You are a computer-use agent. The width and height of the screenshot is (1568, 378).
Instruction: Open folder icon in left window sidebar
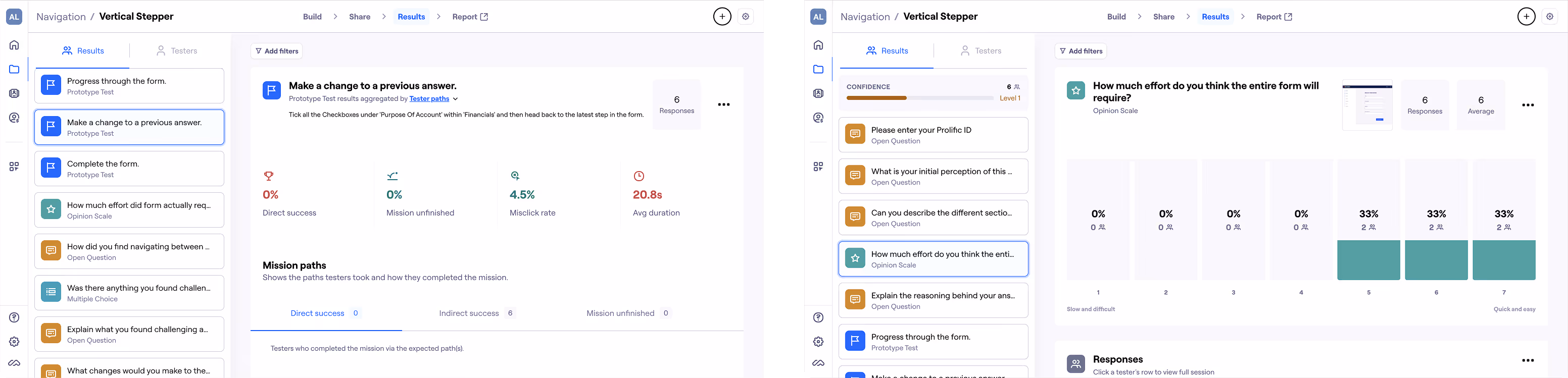pos(14,69)
